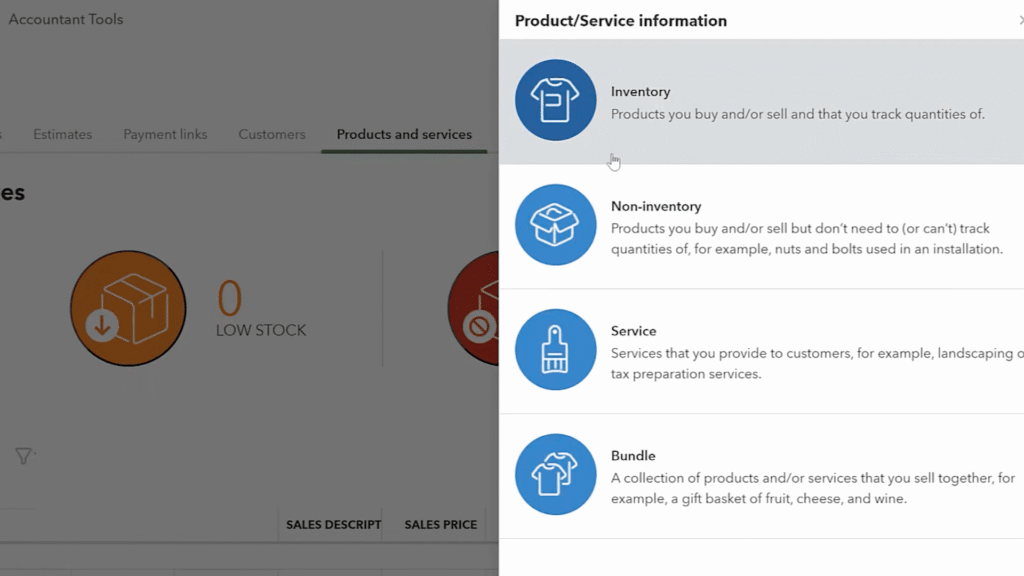Image resolution: width=1024 pixels, height=576 pixels.
Task: Select the Inventory product type
Action: tap(641, 92)
